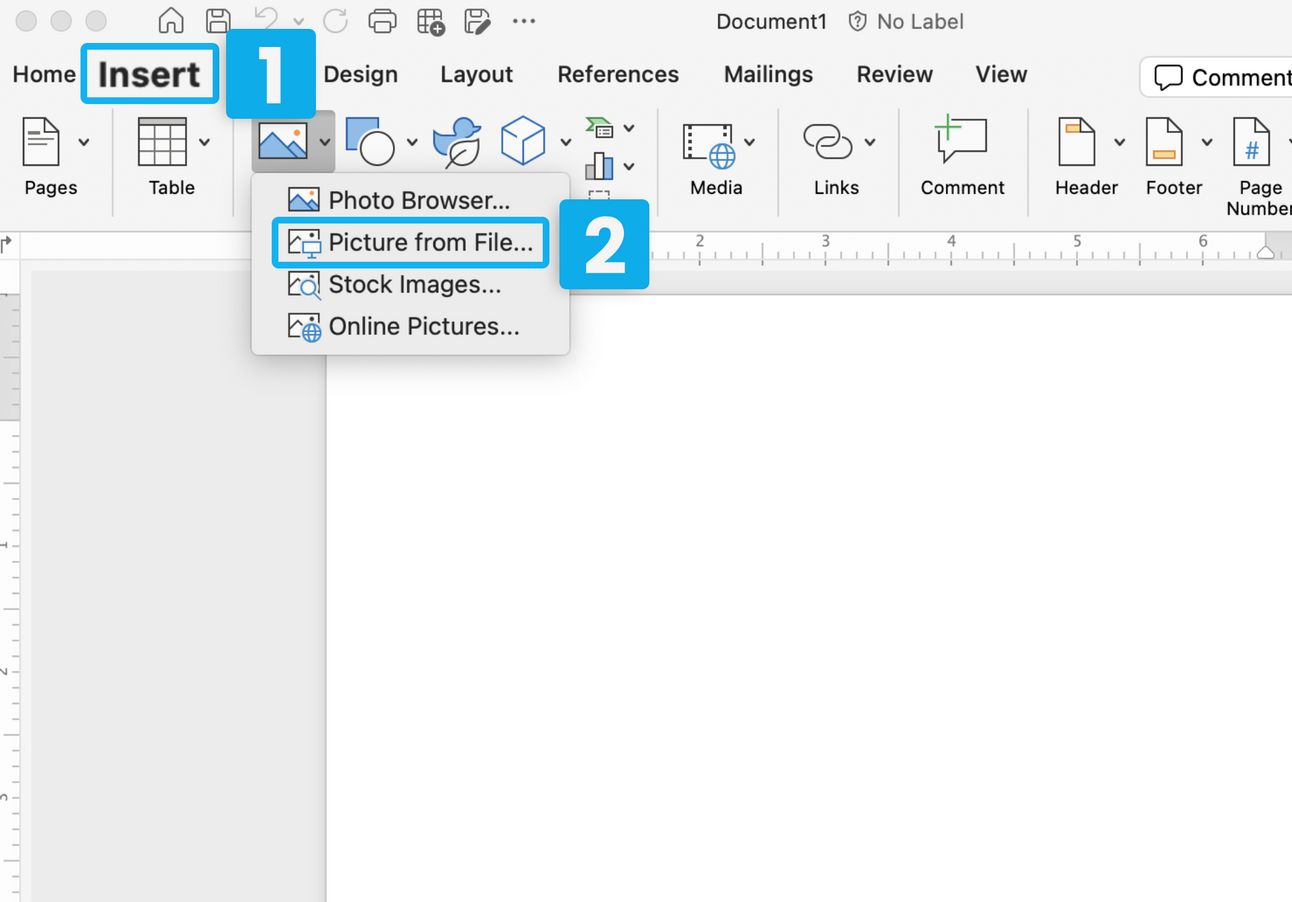Expand the Footer dropdown arrow
The width and height of the screenshot is (1292, 902).
pyautogui.click(x=1207, y=142)
